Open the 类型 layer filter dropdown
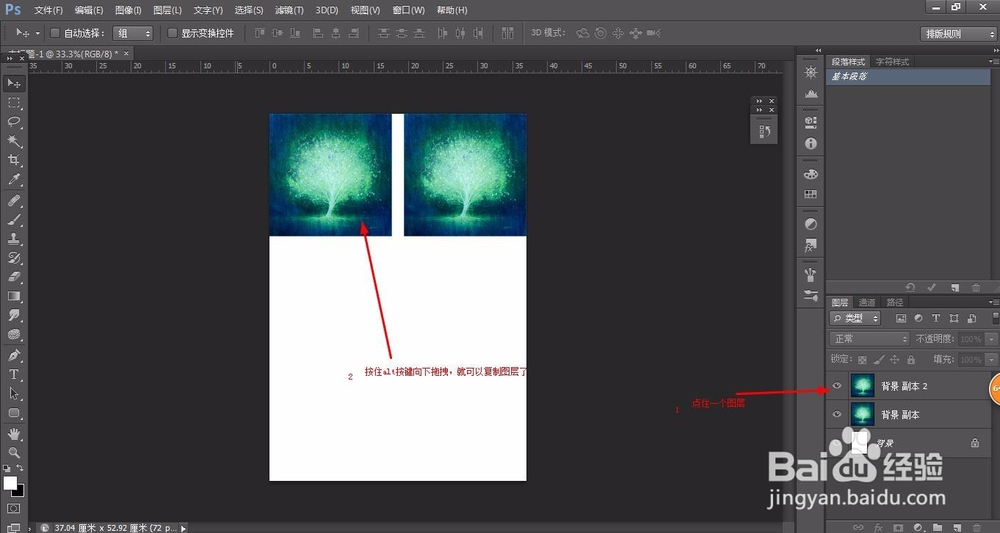Screen dimensions: 1000x533 pos(855,318)
